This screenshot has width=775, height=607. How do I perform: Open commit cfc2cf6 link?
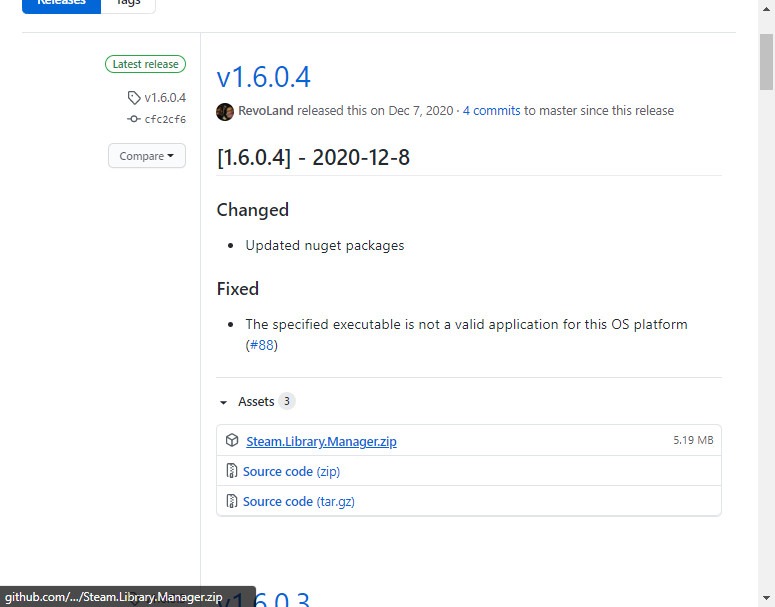click(x=165, y=119)
